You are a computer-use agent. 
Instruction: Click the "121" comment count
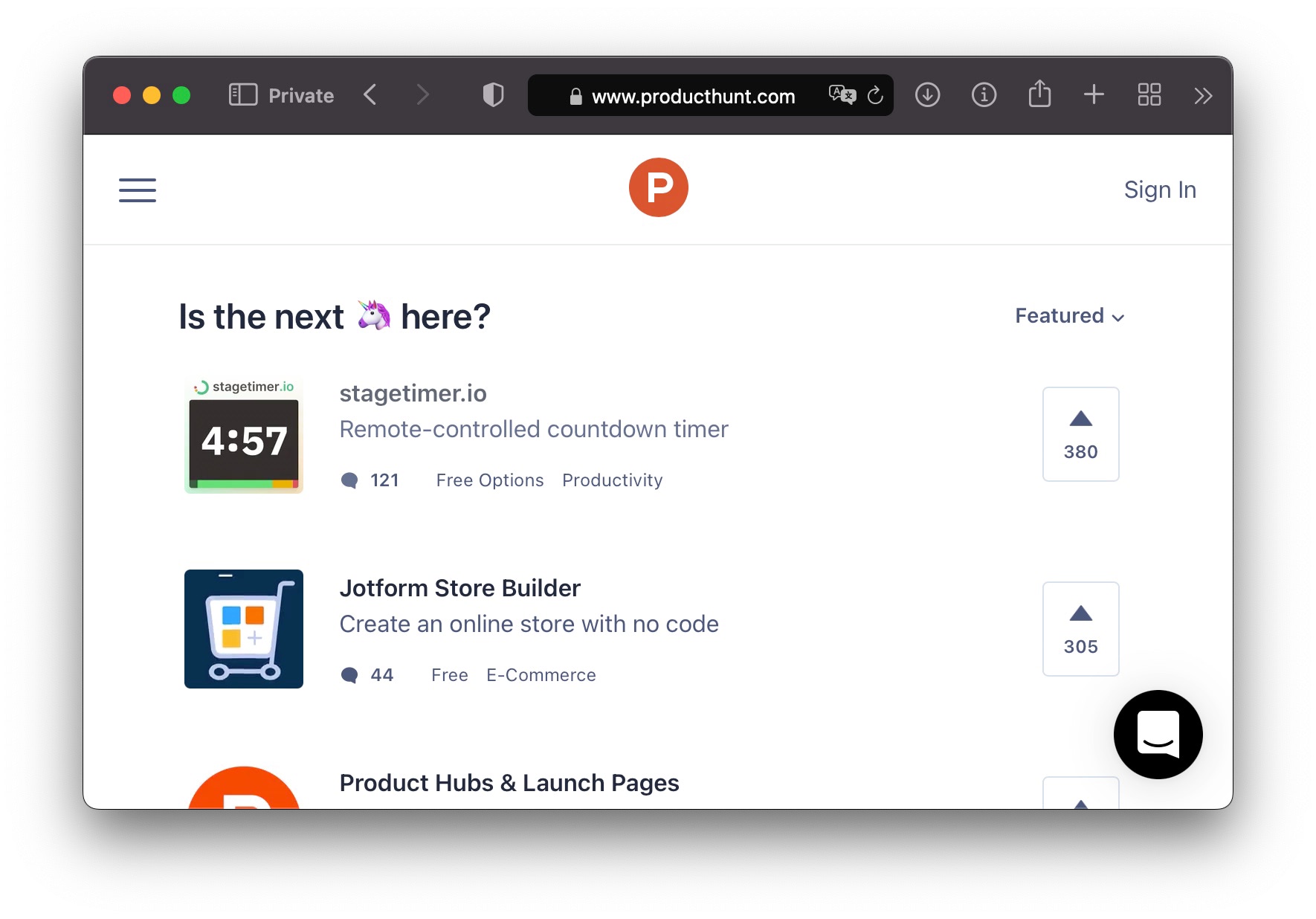pyautogui.click(x=384, y=480)
